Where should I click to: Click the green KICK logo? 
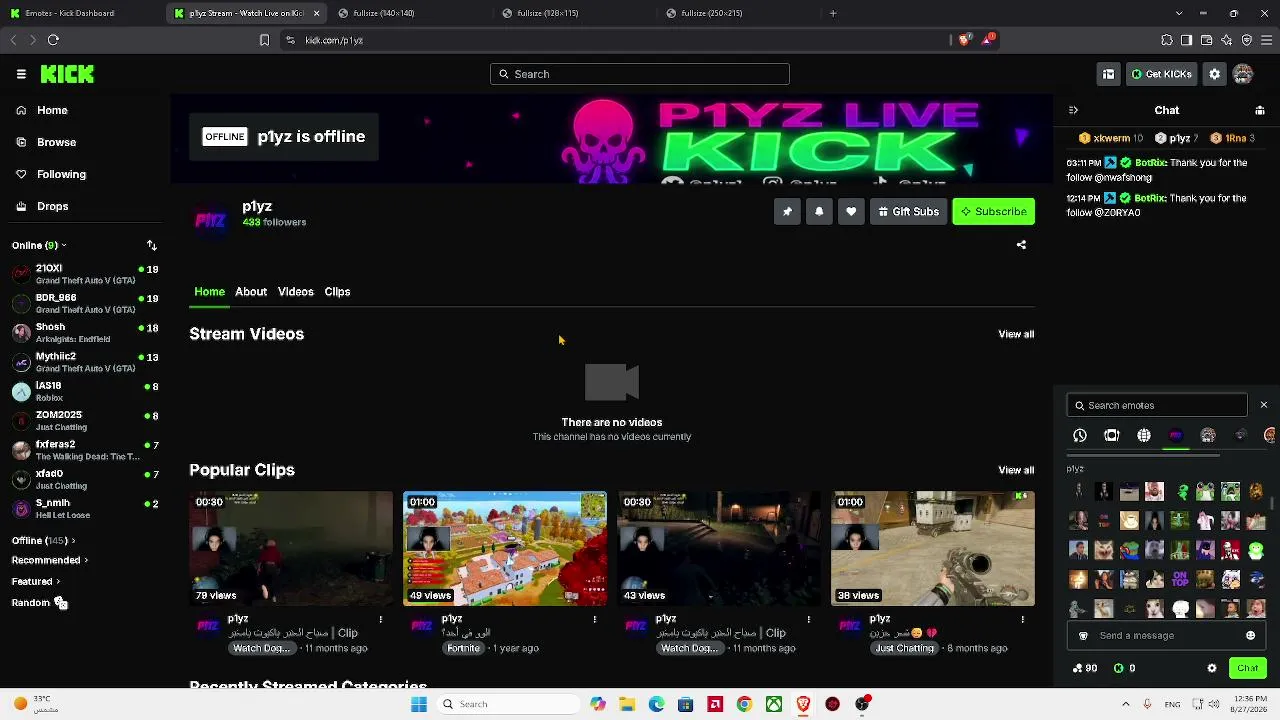[67, 74]
